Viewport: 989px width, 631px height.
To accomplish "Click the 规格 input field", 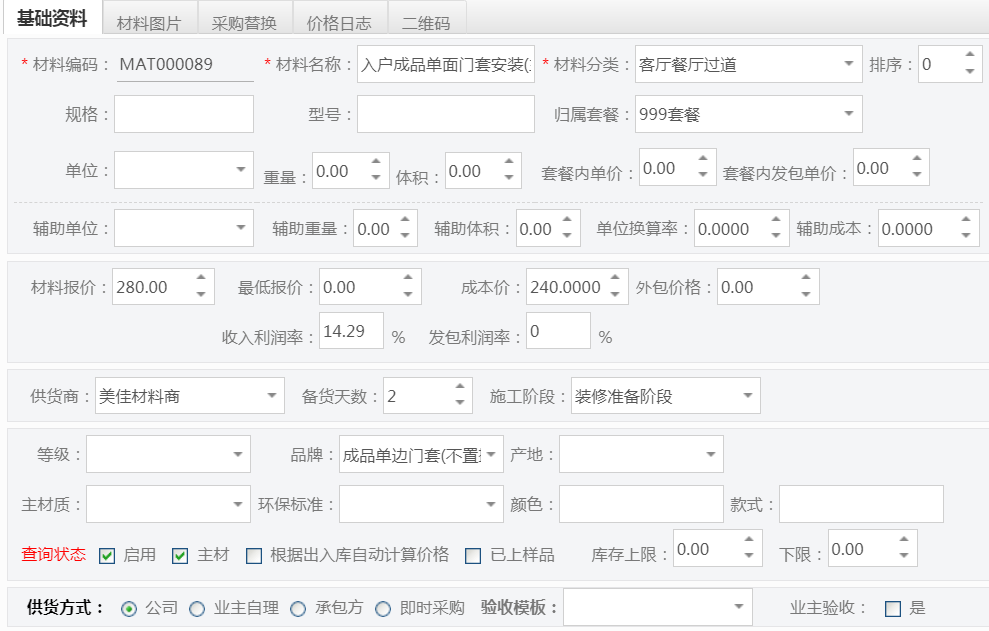I will coord(184,114).
